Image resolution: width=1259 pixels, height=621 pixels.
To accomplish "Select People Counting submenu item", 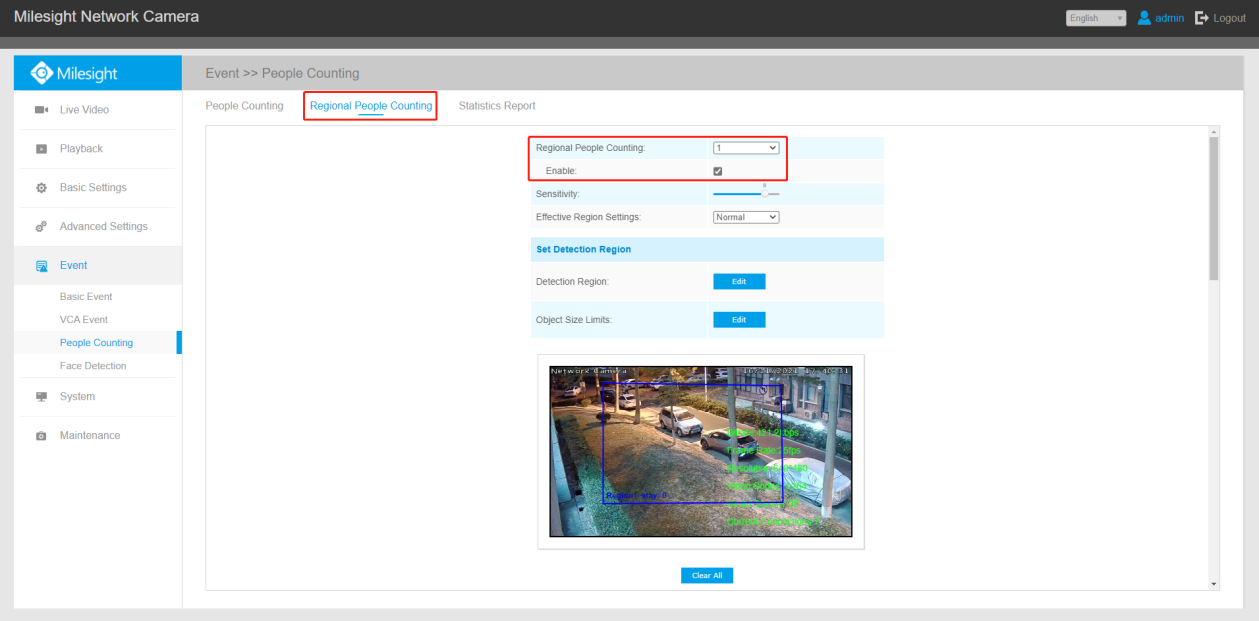I will click(x=96, y=343).
